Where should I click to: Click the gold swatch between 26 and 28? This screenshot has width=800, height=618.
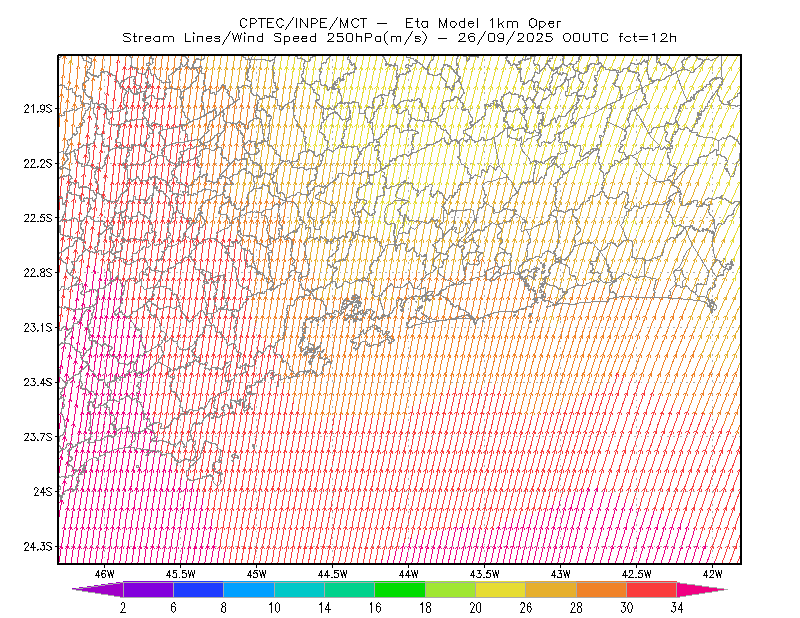[551, 589]
